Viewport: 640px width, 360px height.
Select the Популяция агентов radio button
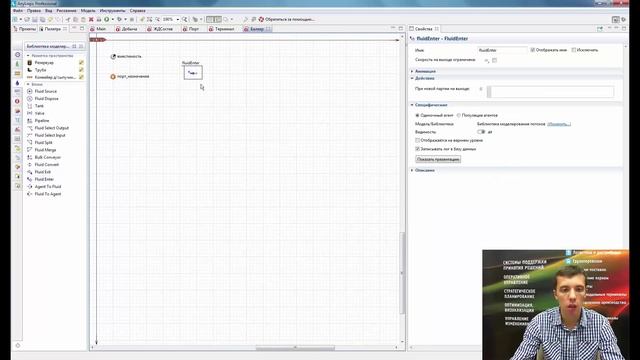[x=458, y=116]
